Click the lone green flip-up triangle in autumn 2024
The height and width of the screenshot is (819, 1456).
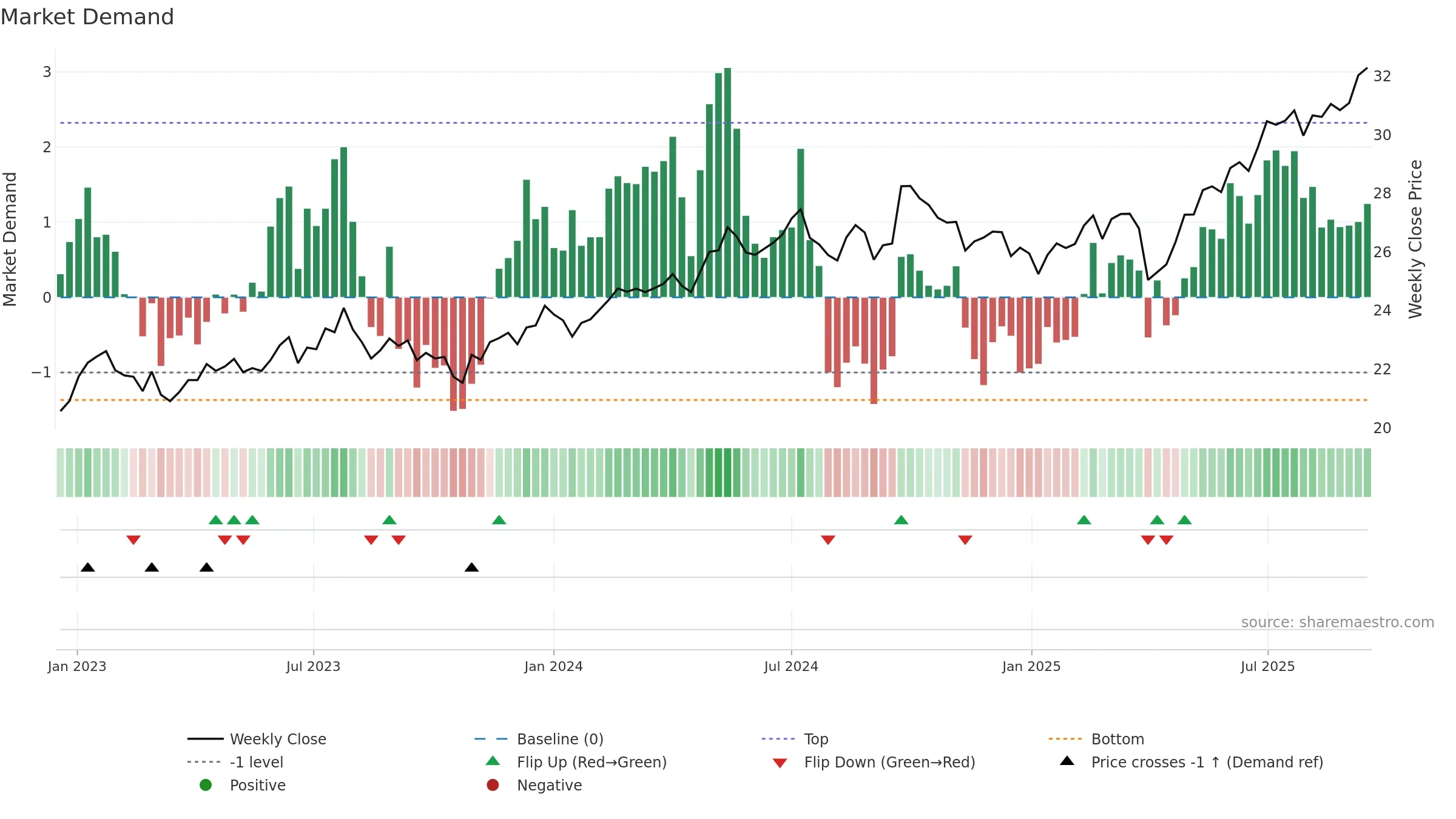point(901,520)
